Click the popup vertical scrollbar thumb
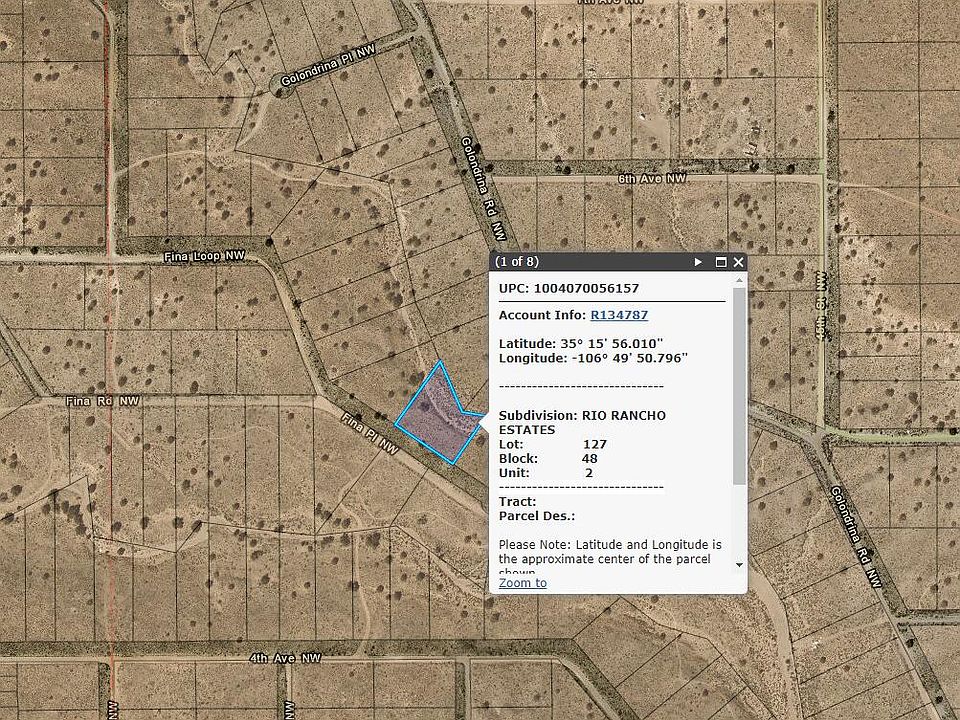The image size is (960, 720). (x=739, y=386)
